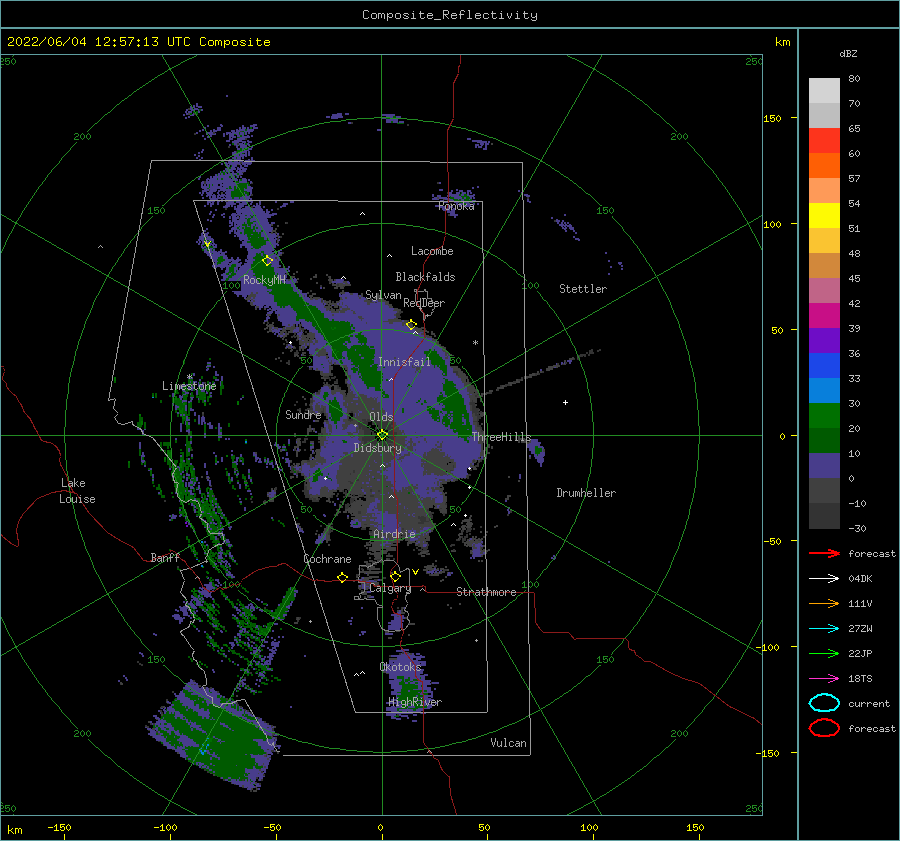Click the Drumheller label

pyautogui.click(x=586, y=493)
